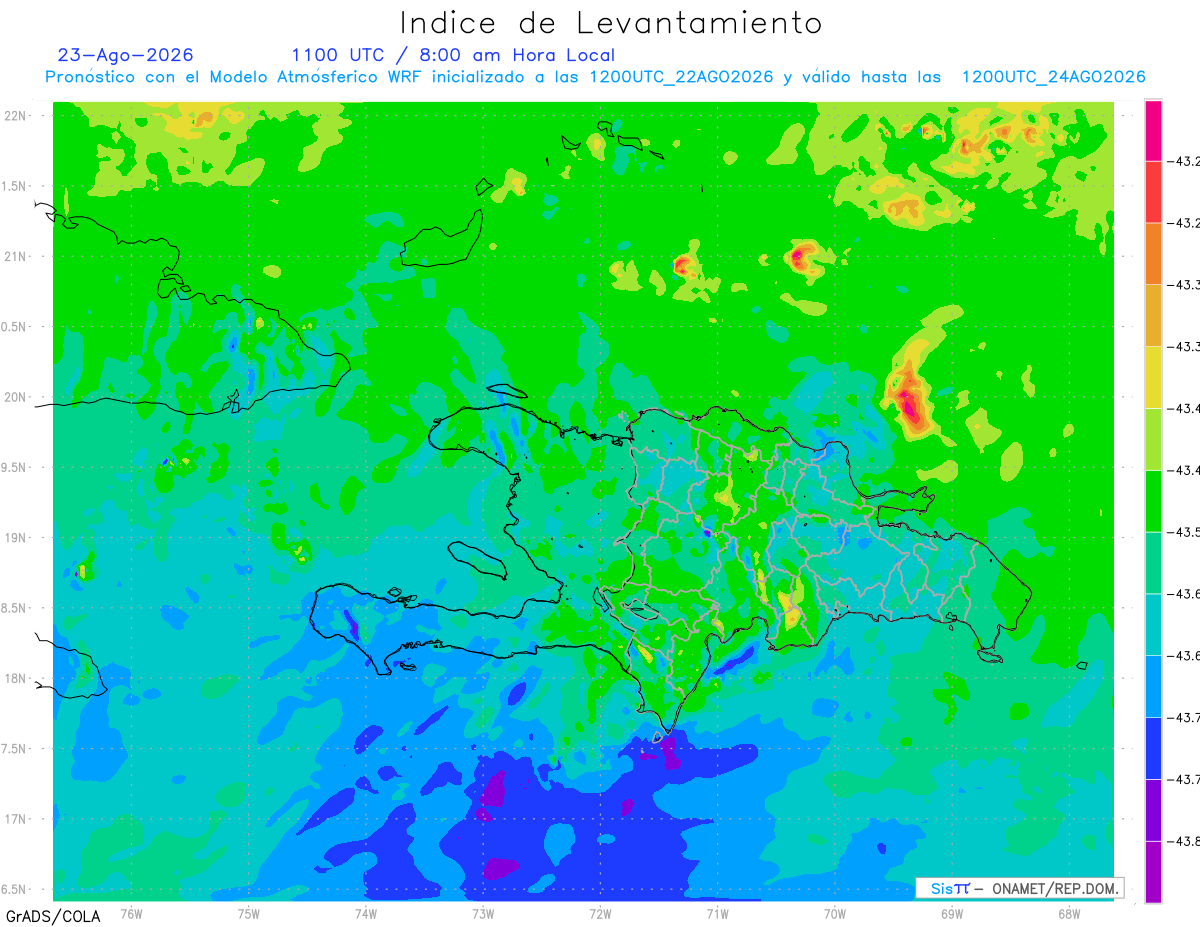This screenshot has width=1200, height=927.
Task: Click the '17N' latitude label
Action: click(17, 819)
